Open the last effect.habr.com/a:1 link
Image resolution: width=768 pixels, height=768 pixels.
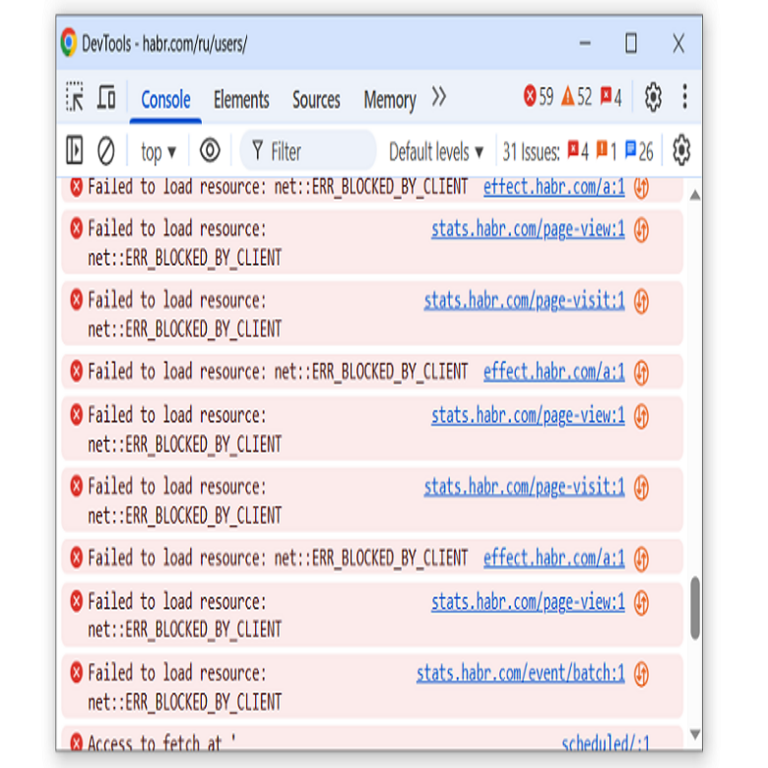[x=553, y=558]
